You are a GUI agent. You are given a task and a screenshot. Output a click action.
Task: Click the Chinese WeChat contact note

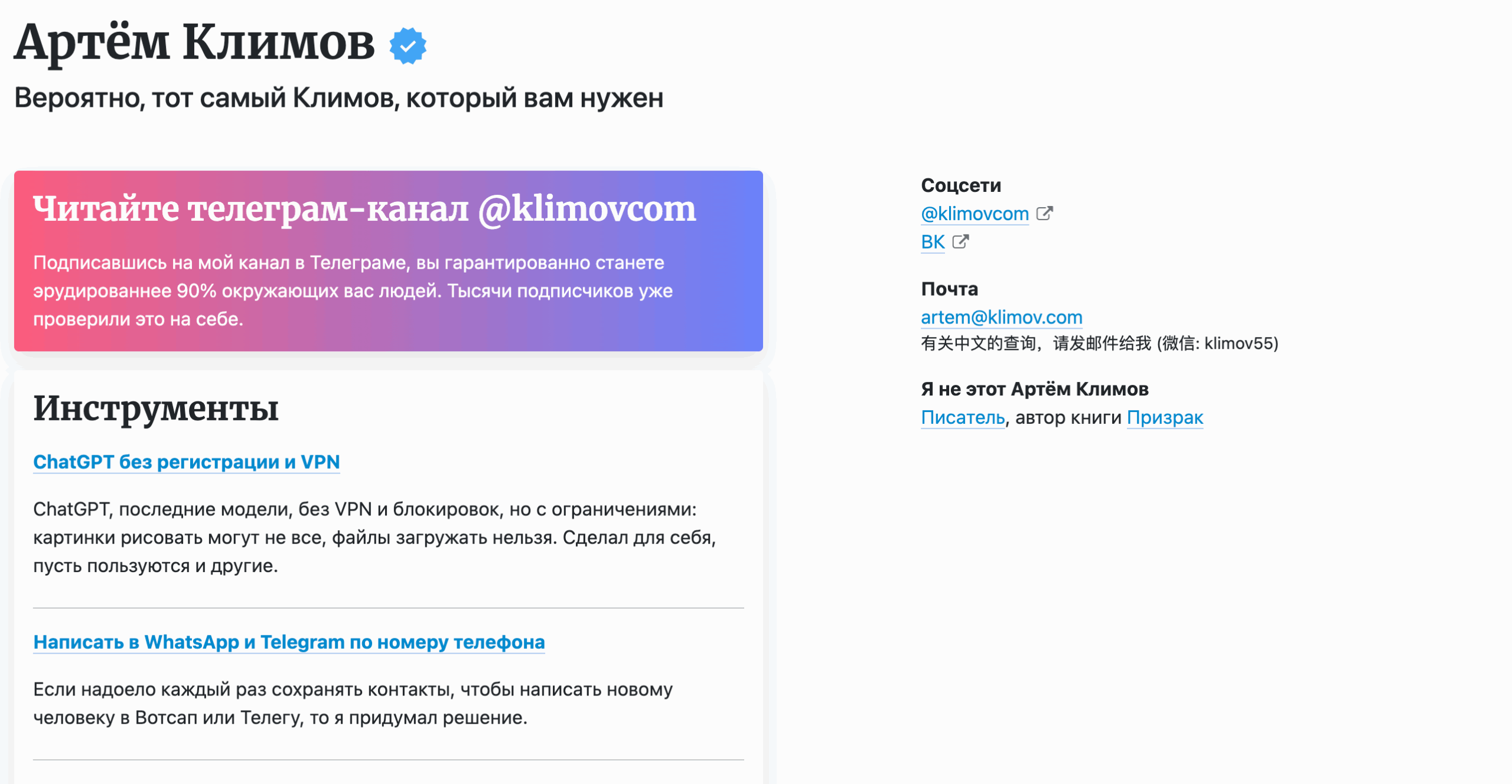(1099, 343)
